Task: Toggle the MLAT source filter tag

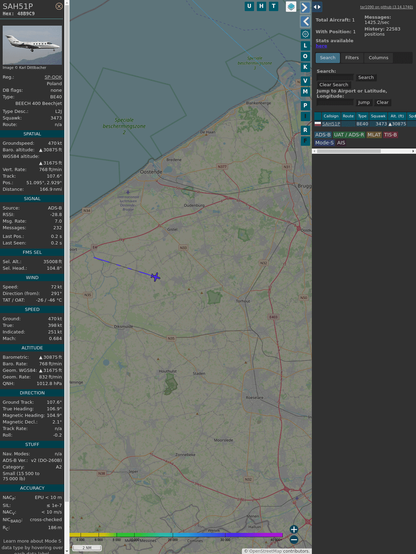Action: click(374, 135)
